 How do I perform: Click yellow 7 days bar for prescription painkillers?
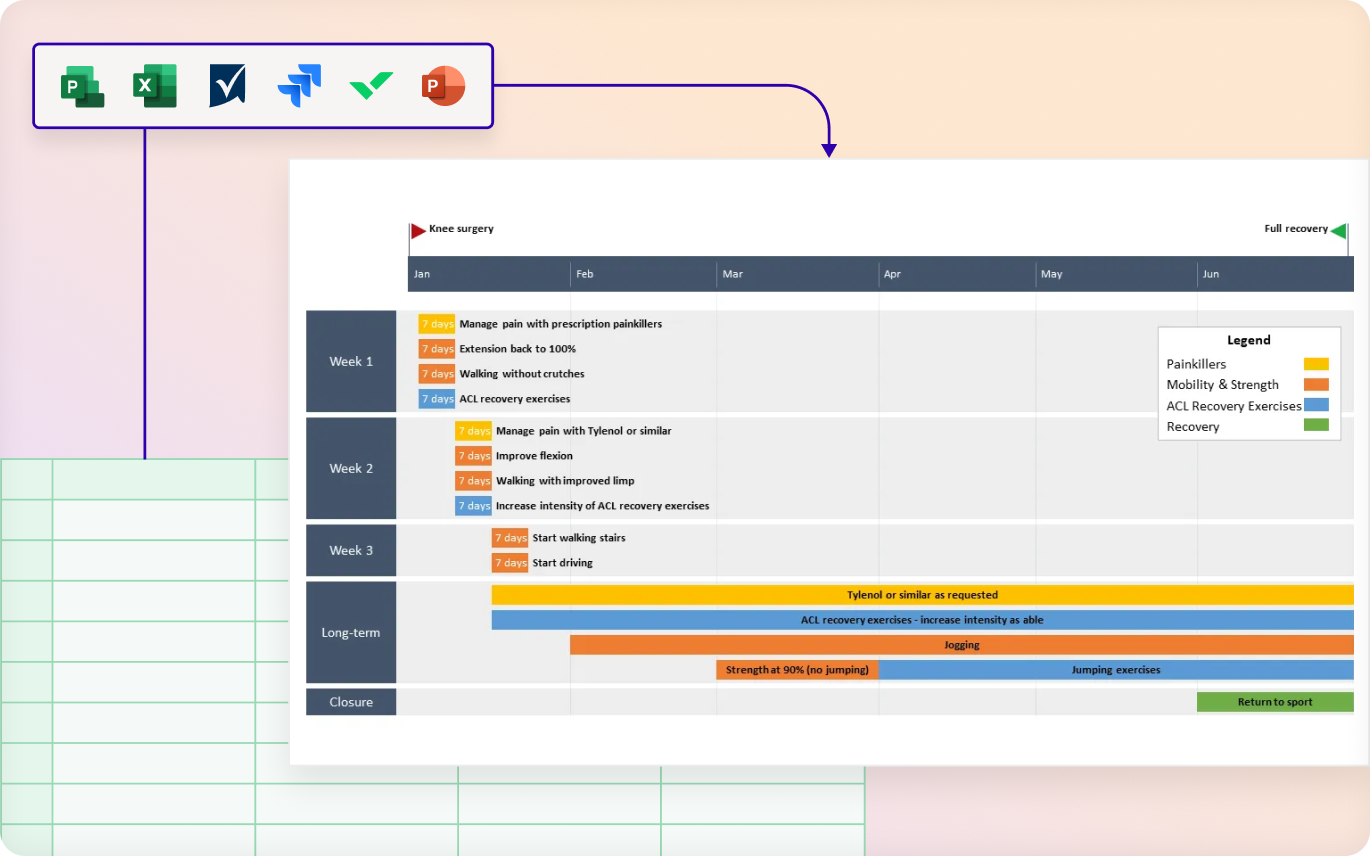point(437,324)
